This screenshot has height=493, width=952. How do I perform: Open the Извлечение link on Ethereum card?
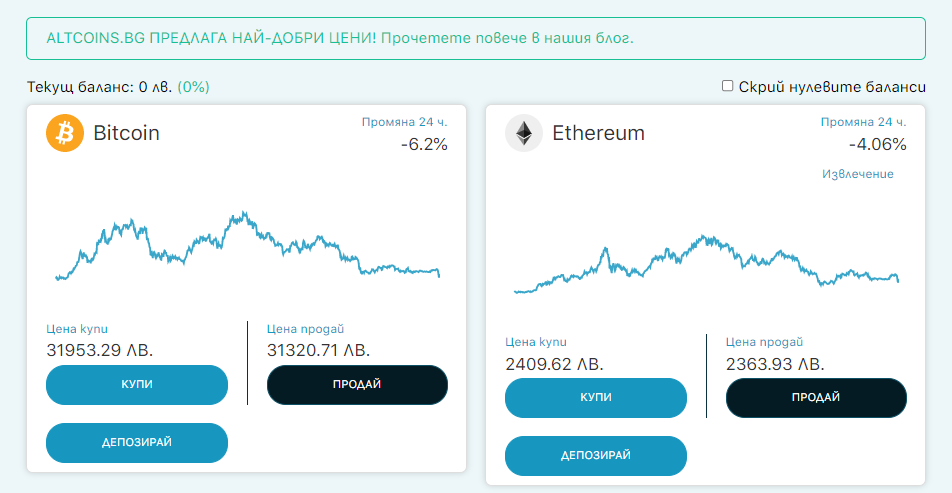(858, 174)
